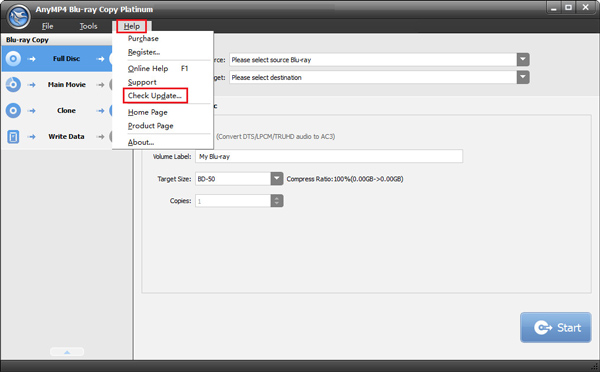
Task: Click the Convert DTS/LPCM/TRUHD audio text
Action: [276, 137]
